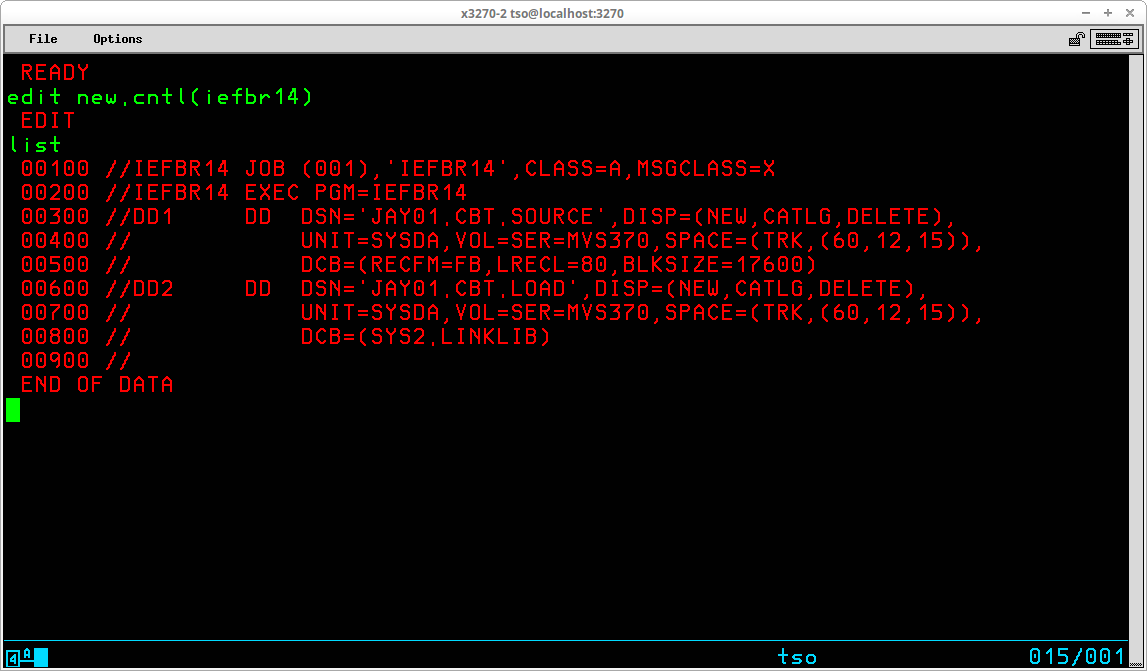Screen dimensions: 1147x671
Task: Click the 'edit new.cntl(iefbr14)' command line
Action: [x=159, y=97]
